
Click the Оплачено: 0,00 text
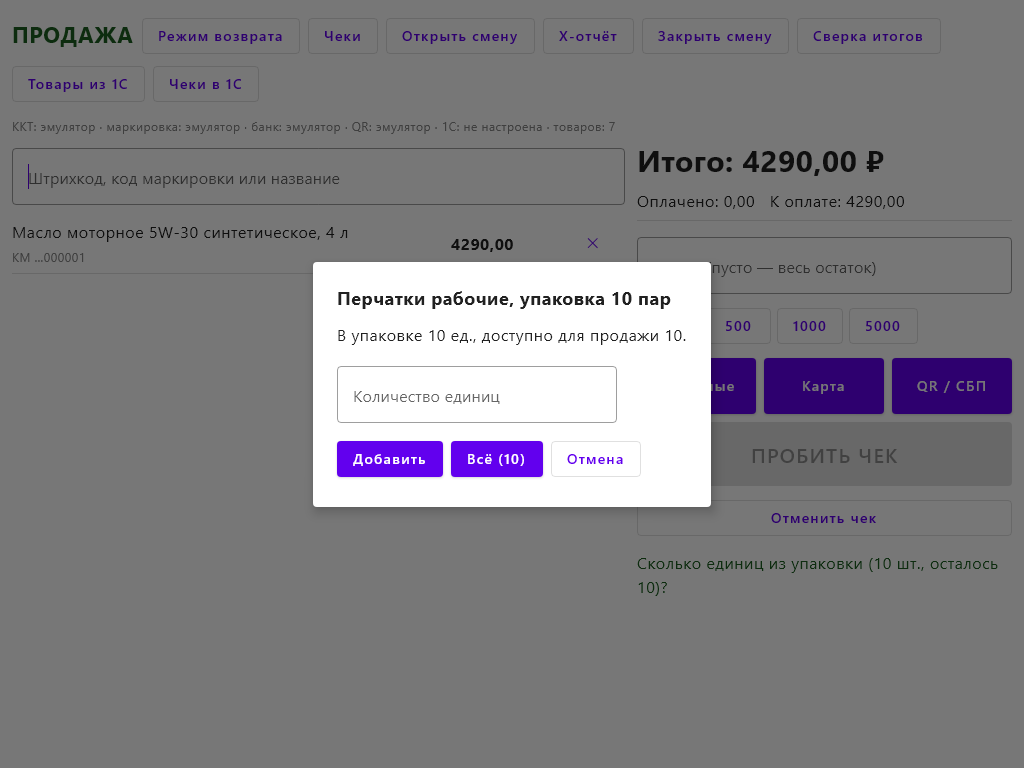click(696, 202)
